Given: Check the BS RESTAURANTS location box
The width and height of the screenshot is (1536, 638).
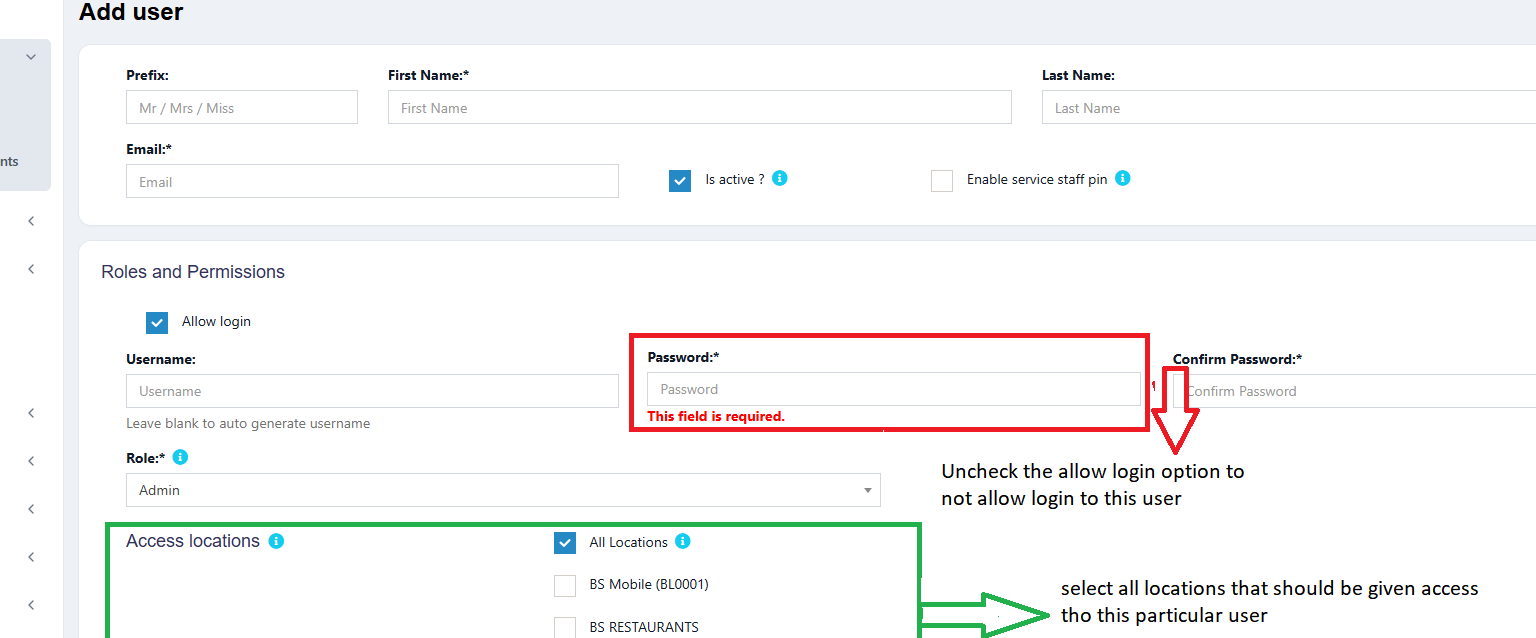Looking at the screenshot, I should (x=565, y=627).
